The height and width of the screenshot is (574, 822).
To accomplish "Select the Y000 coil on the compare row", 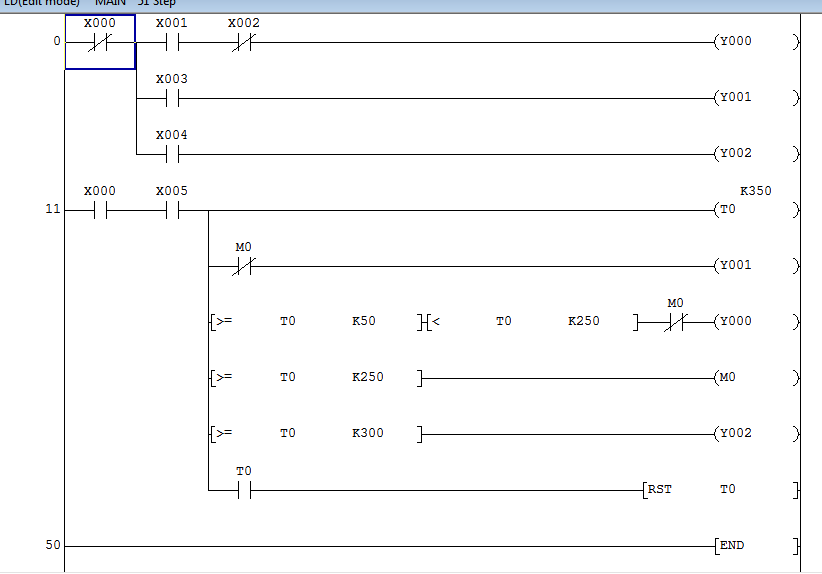I will tap(756, 322).
